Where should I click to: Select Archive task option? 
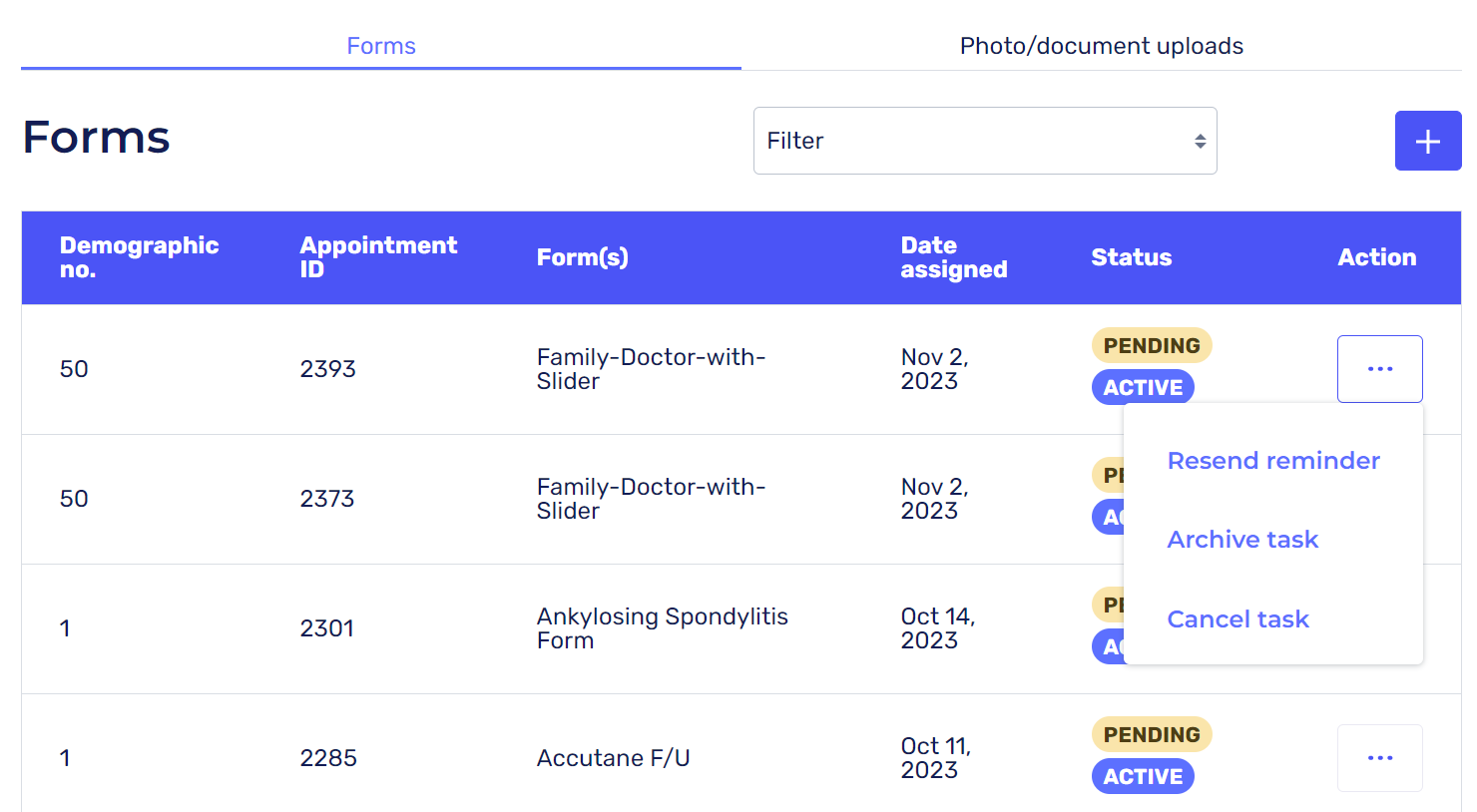pyautogui.click(x=1242, y=540)
